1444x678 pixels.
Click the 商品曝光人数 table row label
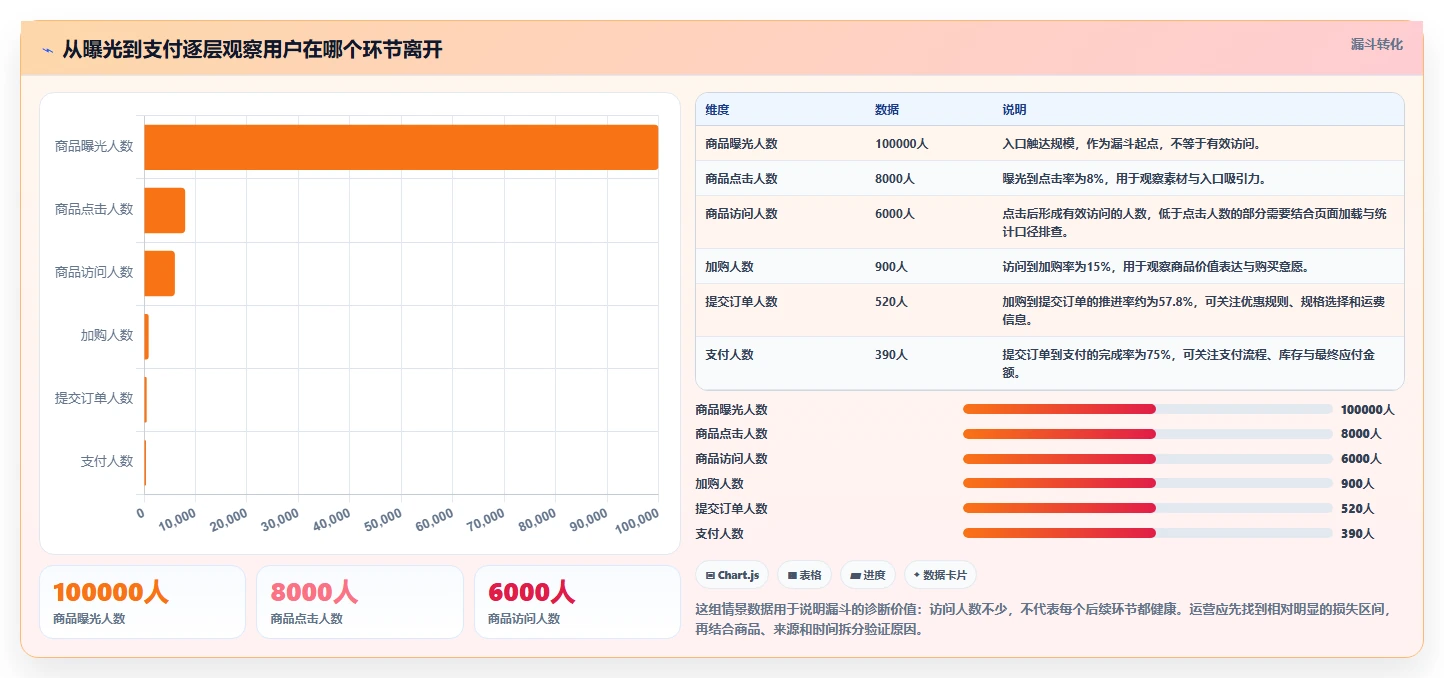coord(741,144)
